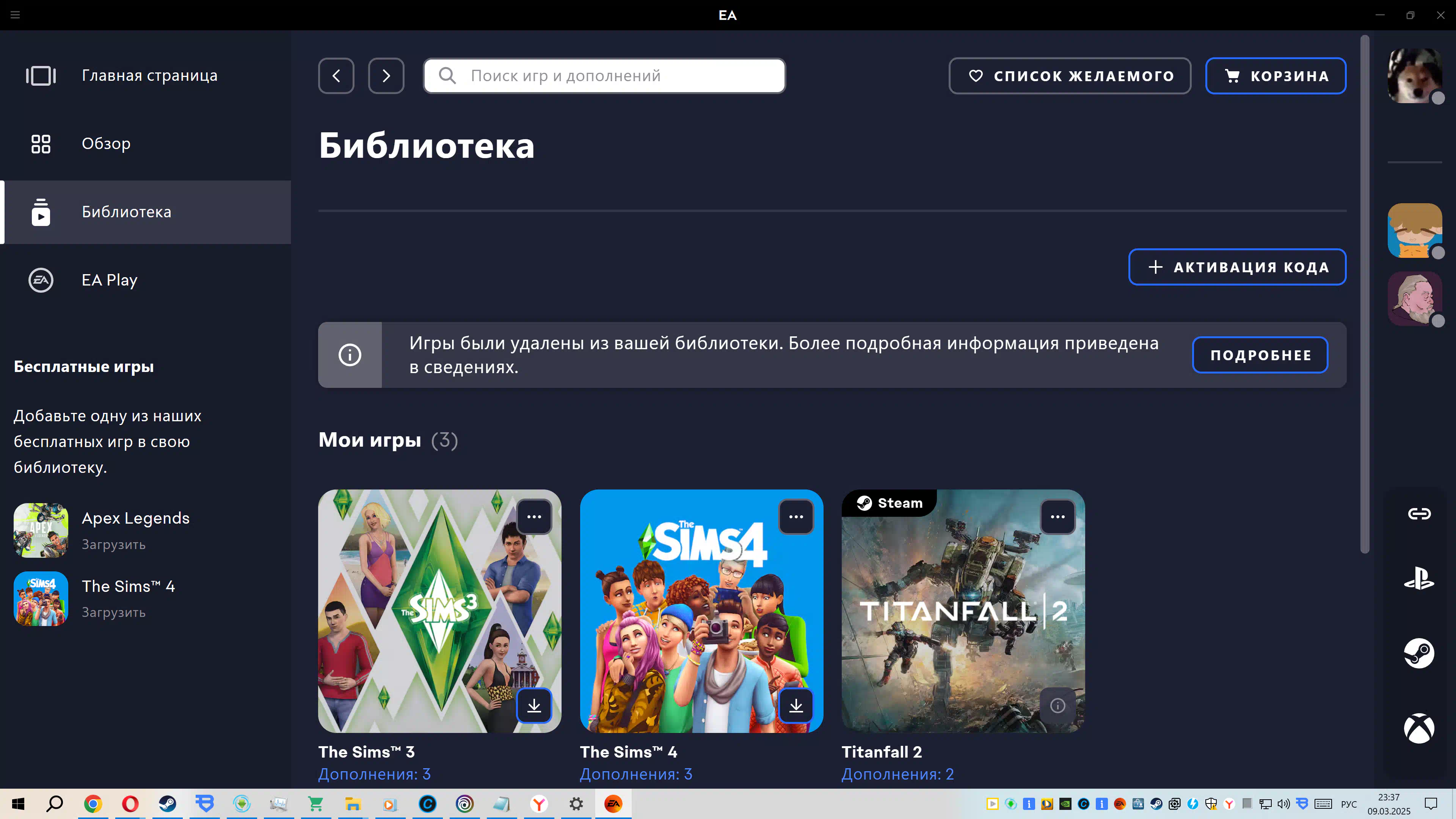This screenshot has height=819, width=1456.
Task: Open Windows notification center
Action: 1431,804
